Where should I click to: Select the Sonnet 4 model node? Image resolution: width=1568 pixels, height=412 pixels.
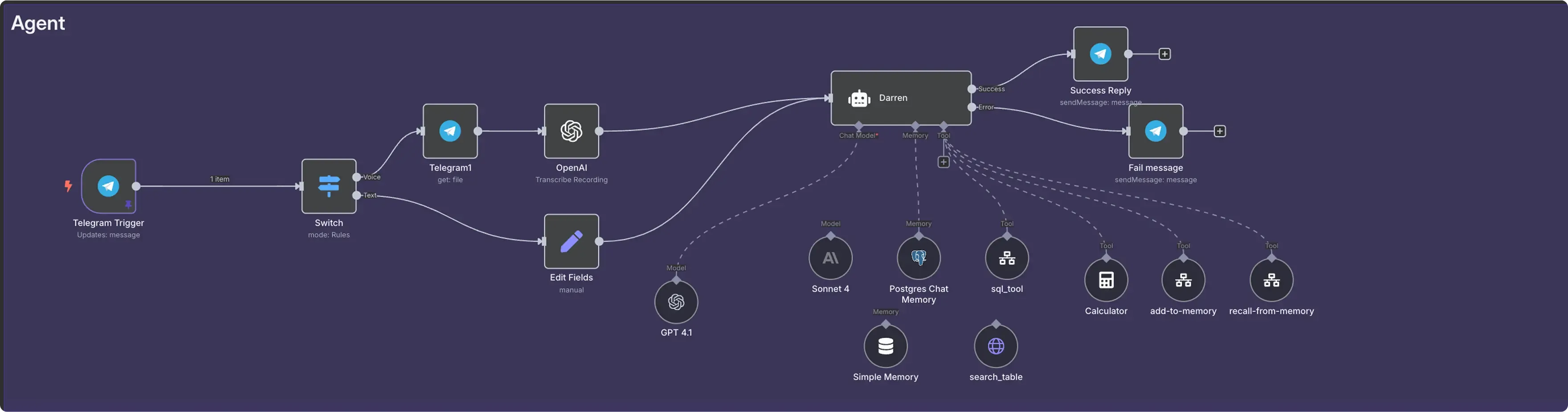(830, 258)
